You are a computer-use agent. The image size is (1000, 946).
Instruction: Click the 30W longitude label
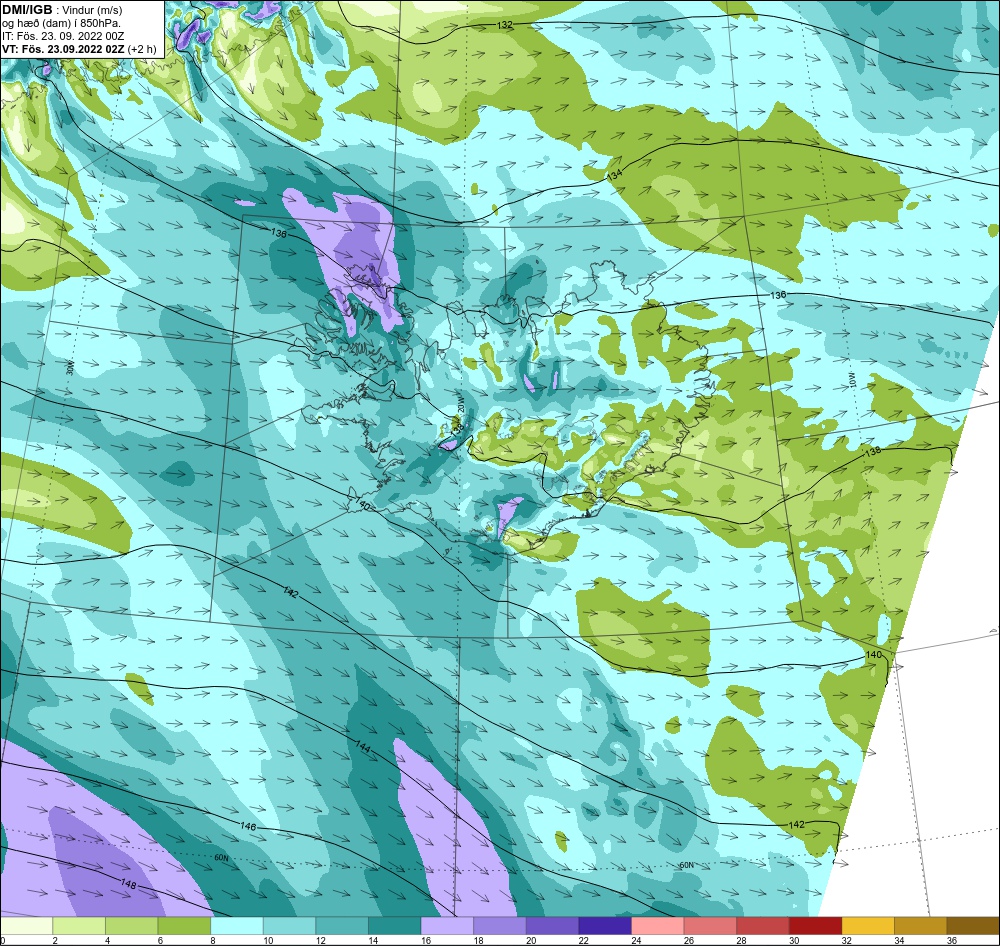70,367
